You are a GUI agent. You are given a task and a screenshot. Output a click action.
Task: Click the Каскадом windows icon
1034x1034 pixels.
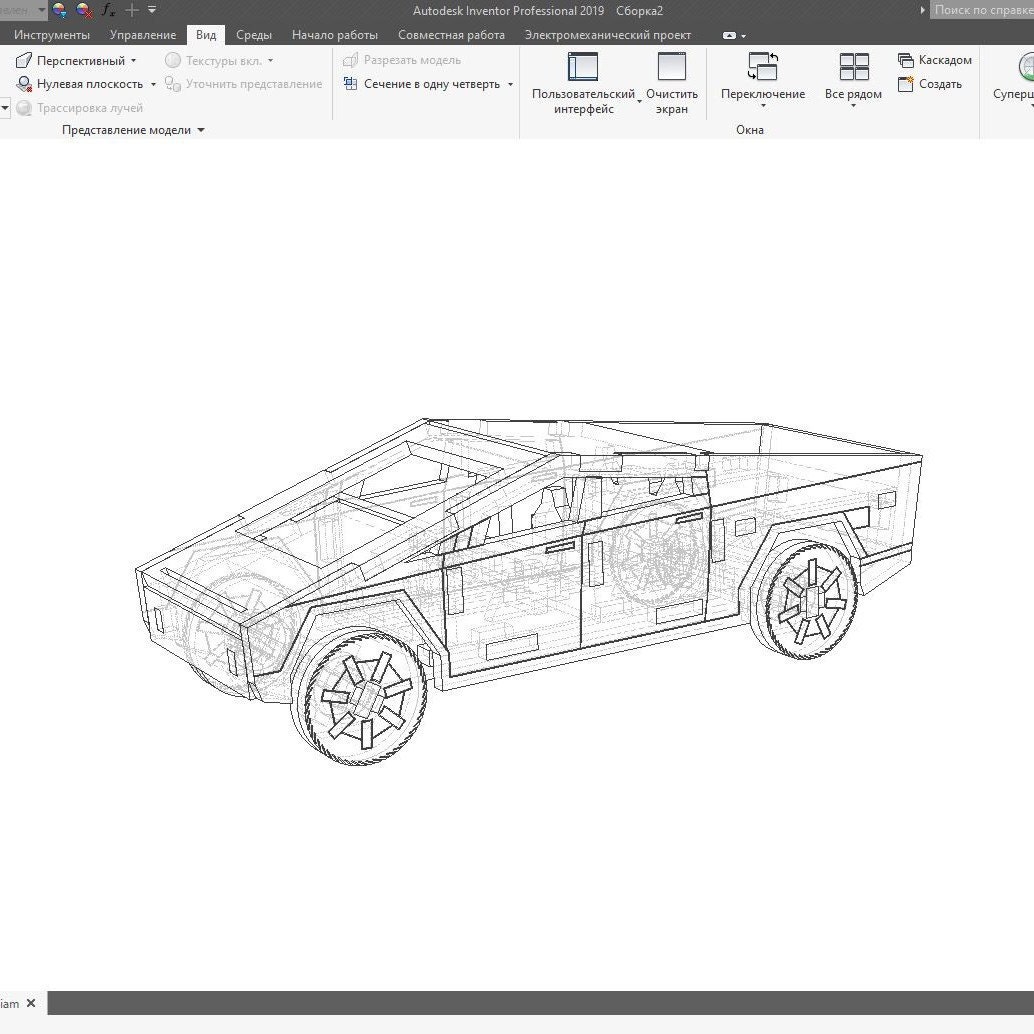click(905, 60)
